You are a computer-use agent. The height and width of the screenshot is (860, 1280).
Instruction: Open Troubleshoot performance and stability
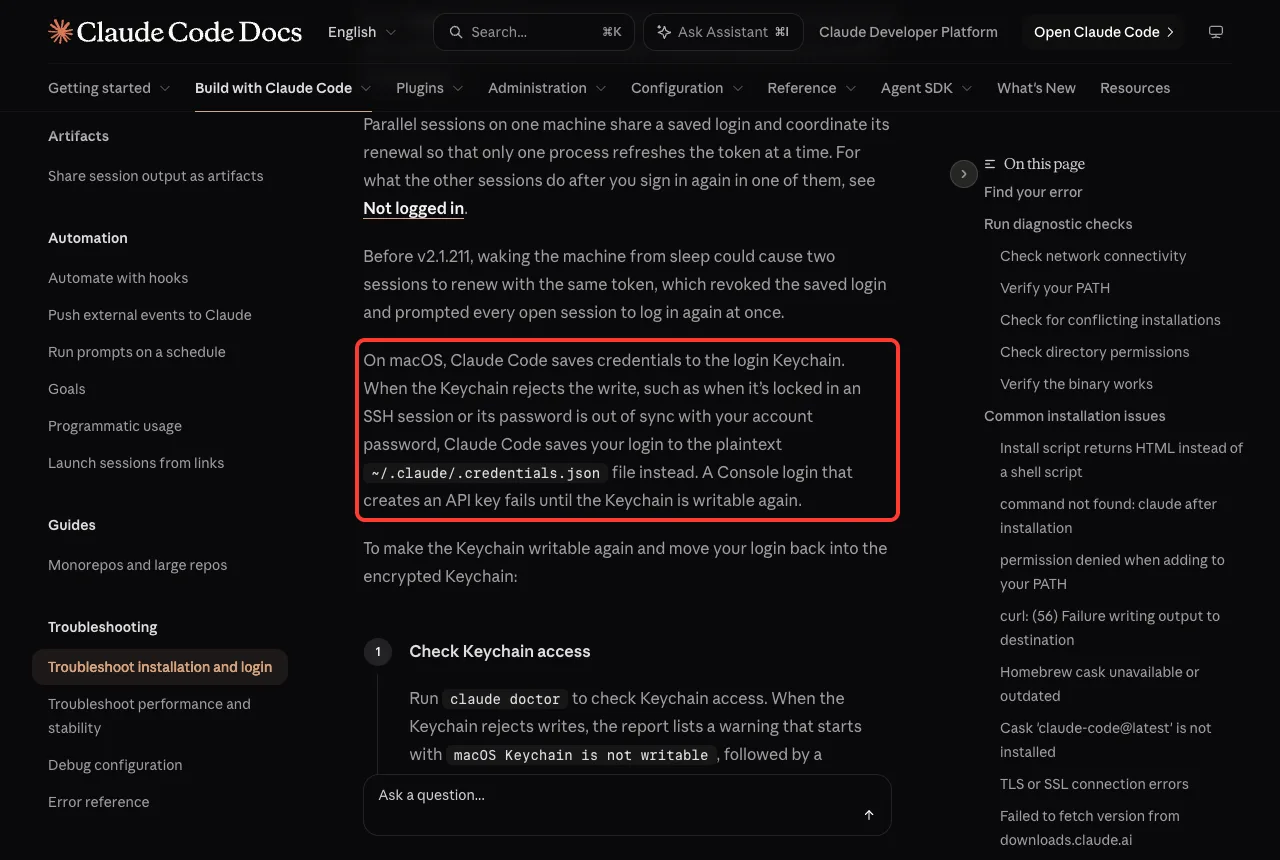click(x=149, y=716)
